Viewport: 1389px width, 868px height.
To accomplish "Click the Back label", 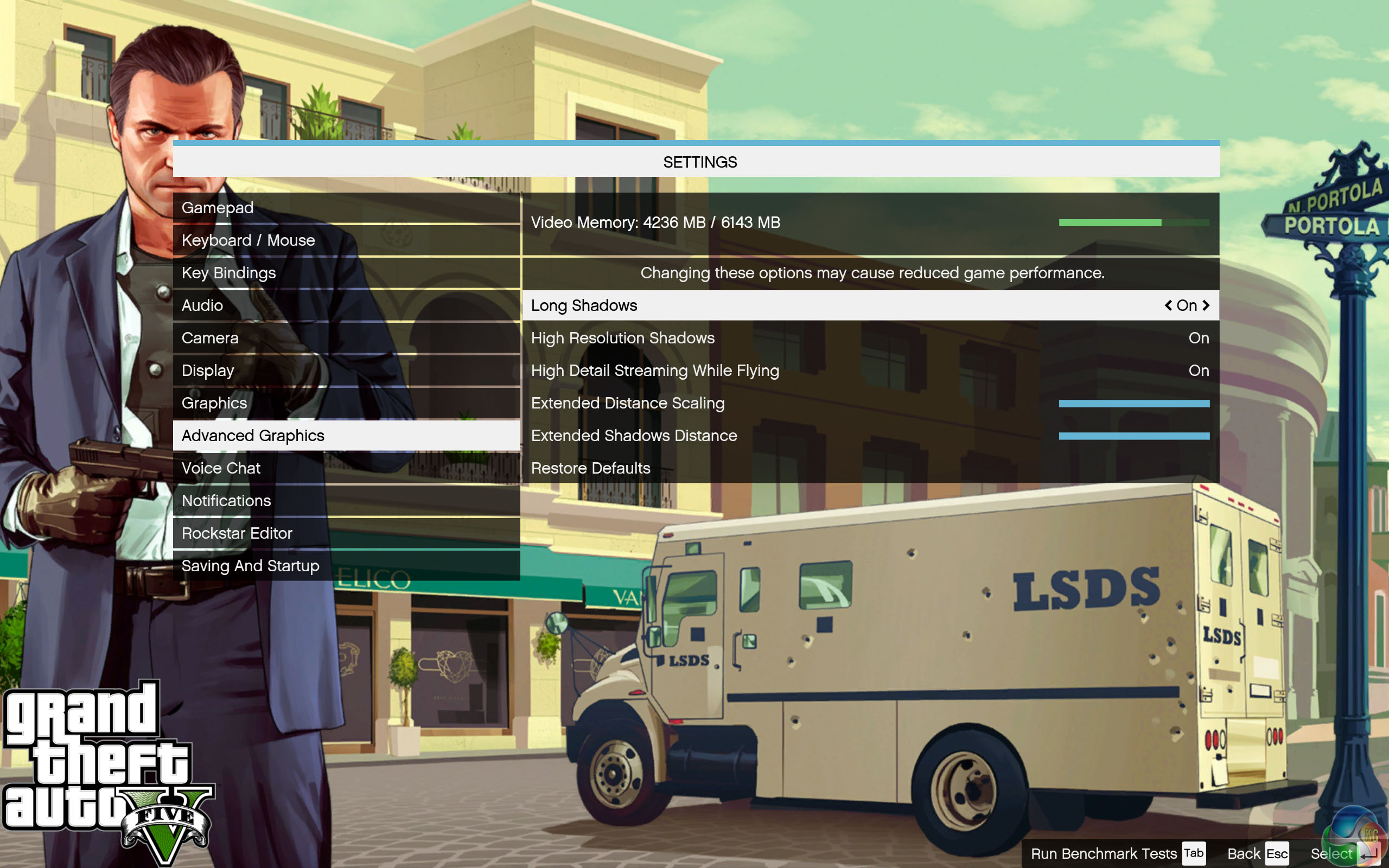I will [1243, 854].
